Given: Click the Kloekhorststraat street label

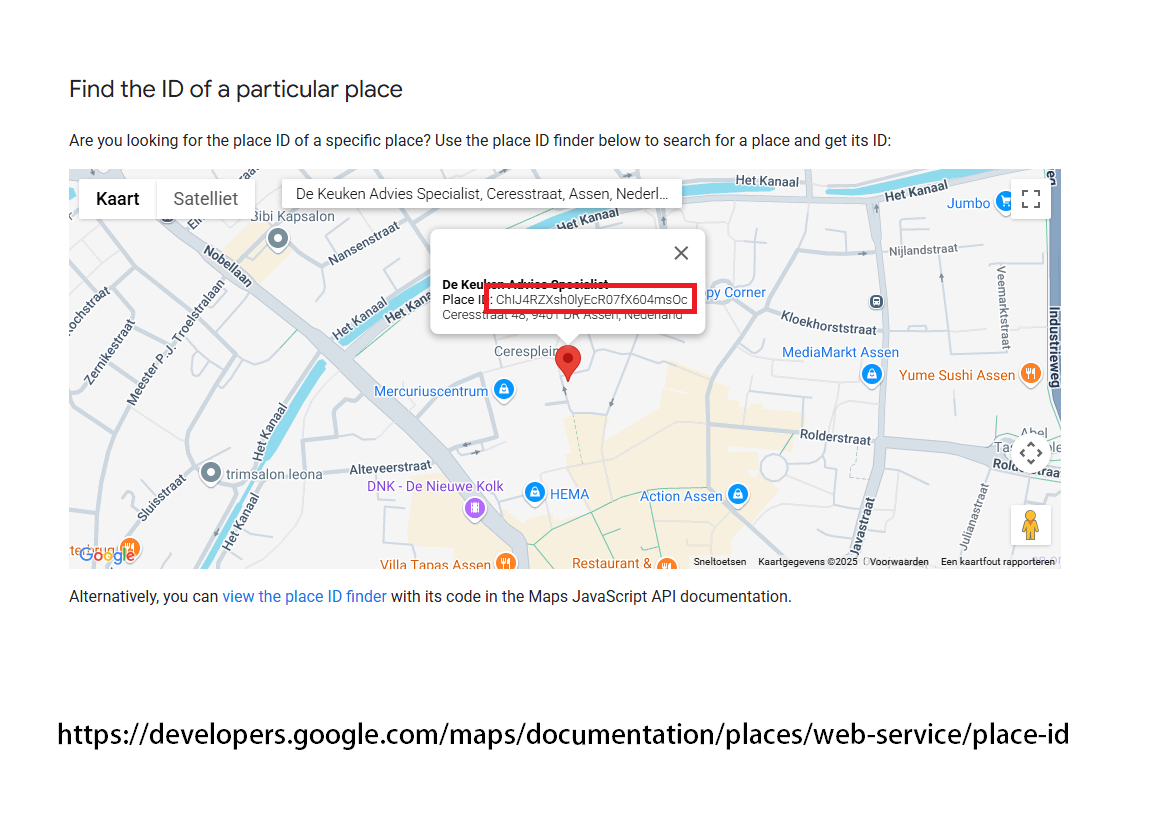Looking at the screenshot, I should click(x=828, y=323).
